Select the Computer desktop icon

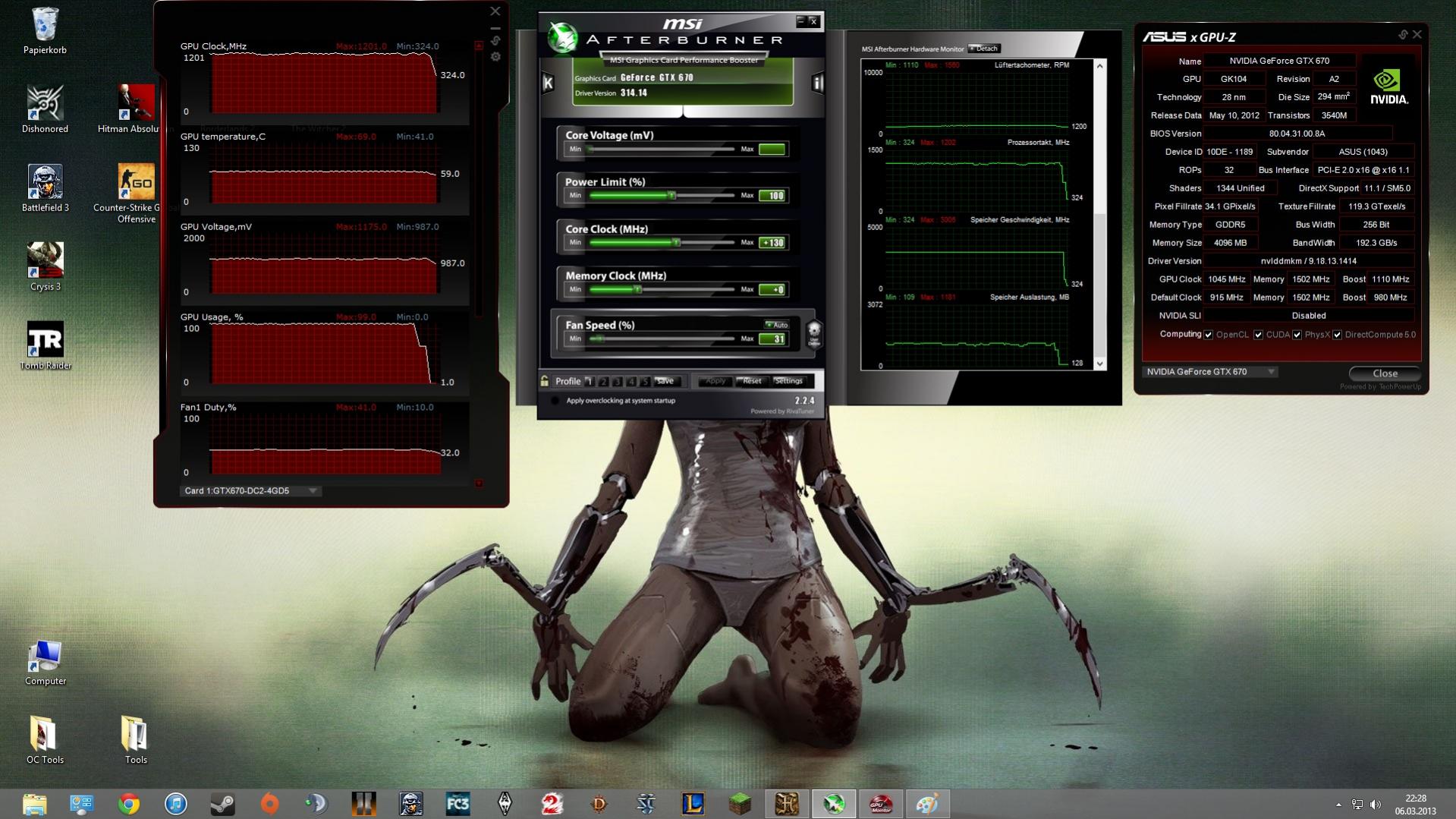point(45,662)
